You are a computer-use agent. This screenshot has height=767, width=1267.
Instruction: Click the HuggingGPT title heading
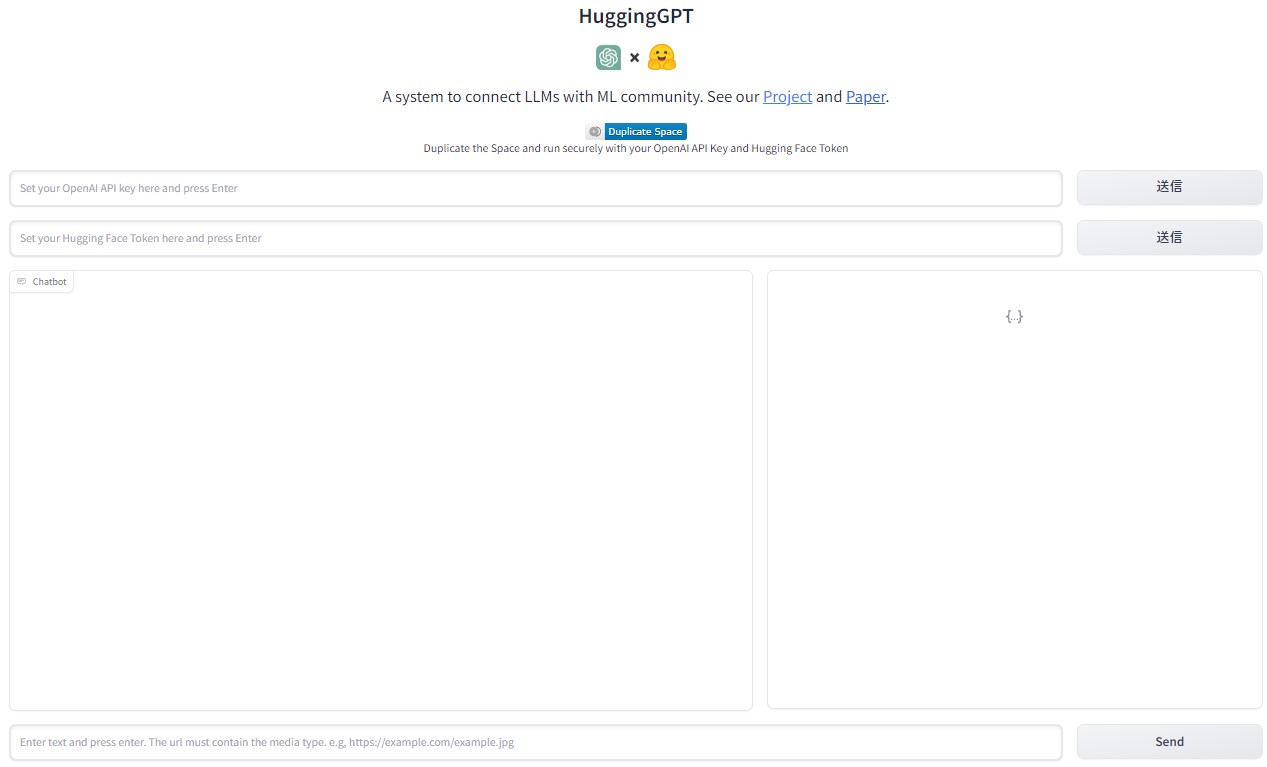tap(635, 16)
